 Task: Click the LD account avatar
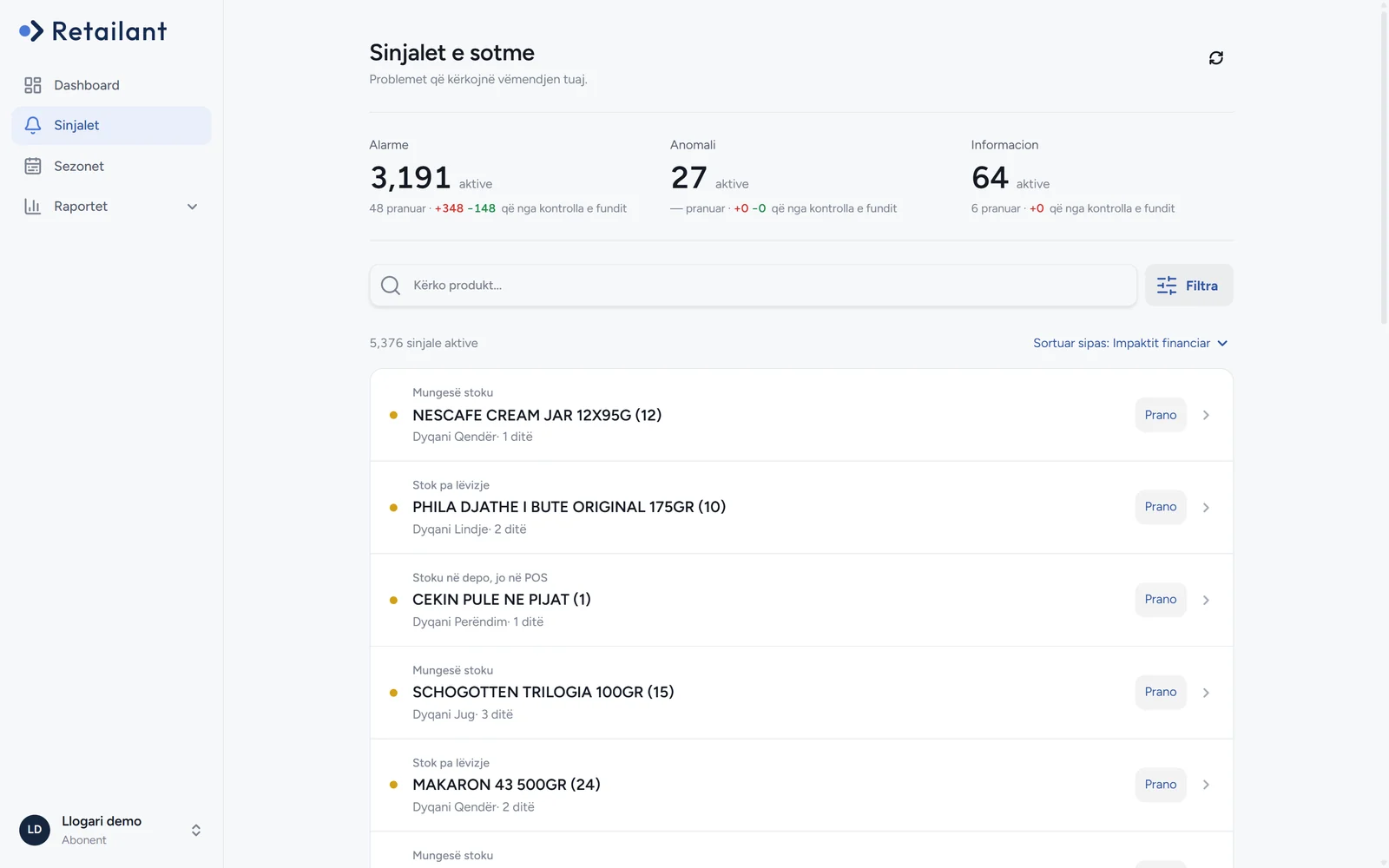coord(35,830)
